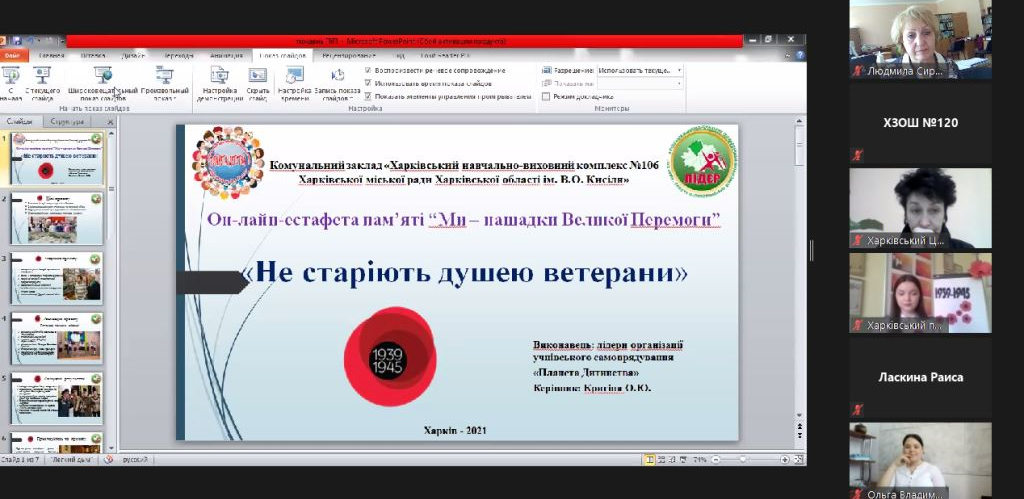Click the 1939-1945 red poppy image
The height and width of the screenshot is (499, 1024).
point(390,357)
